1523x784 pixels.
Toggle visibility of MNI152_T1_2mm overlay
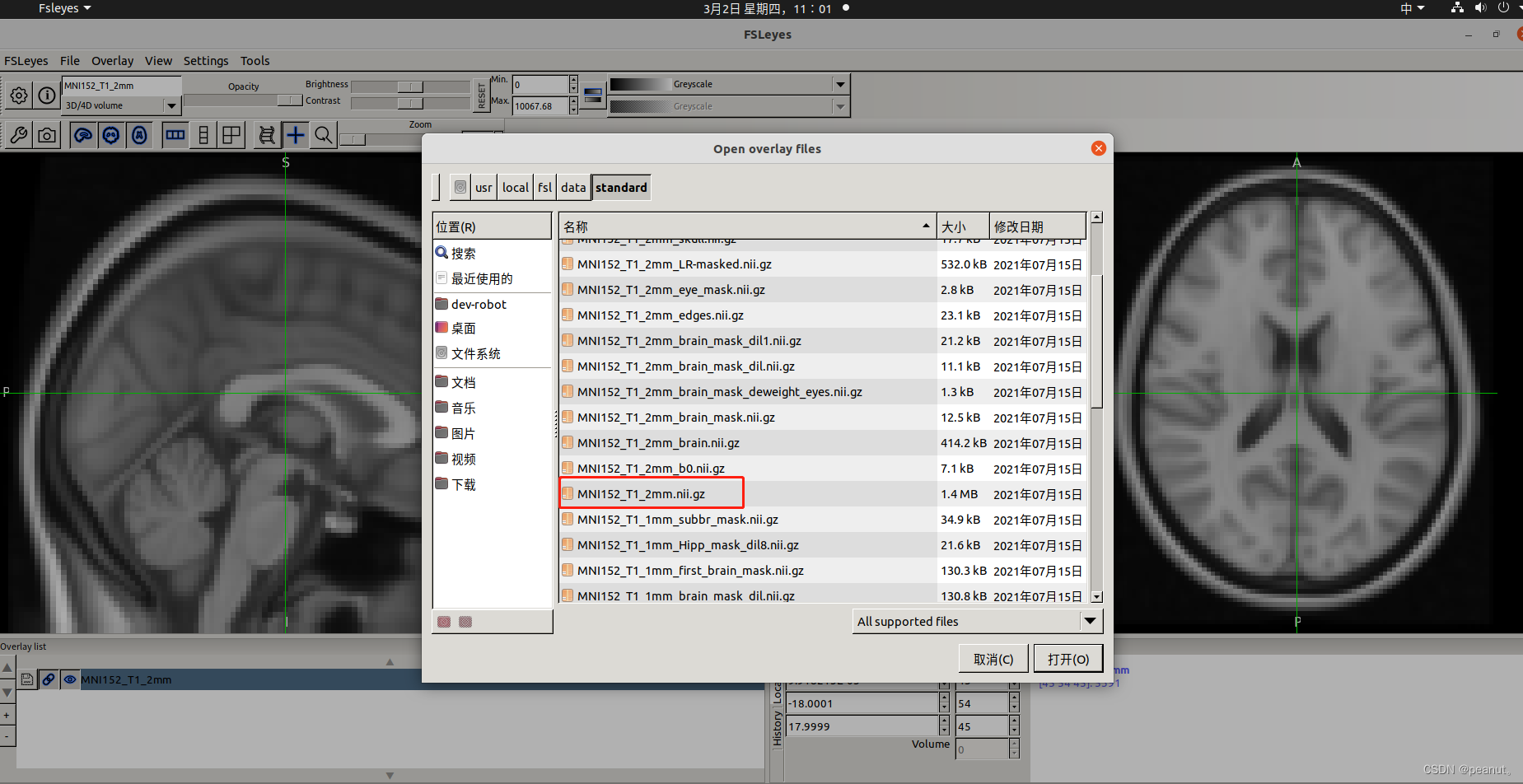click(x=70, y=679)
